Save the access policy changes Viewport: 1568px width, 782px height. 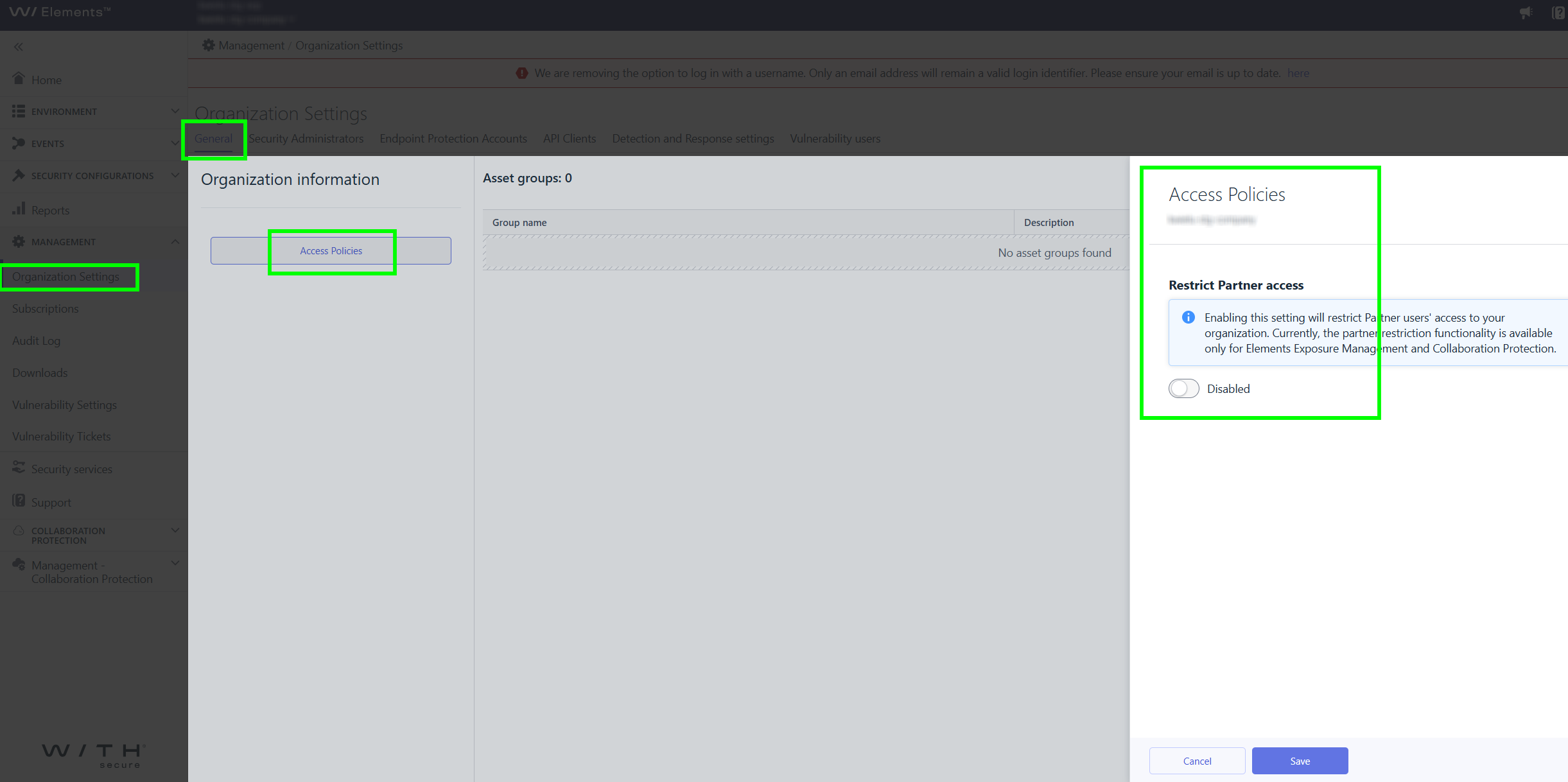pyautogui.click(x=1300, y=761)
